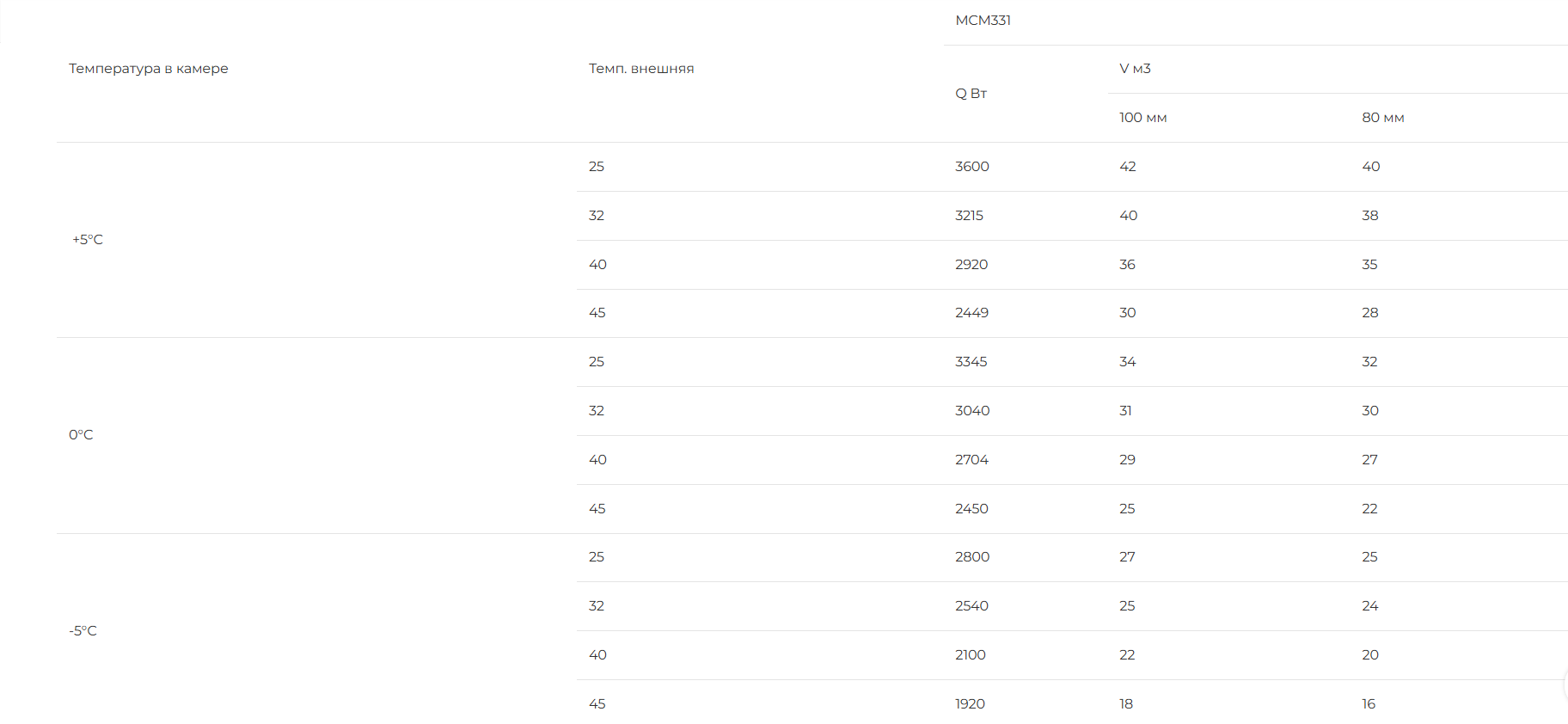This screenshot has width=1568, height=724.
Task: Select the 2920 power value cell
Action: [x=971, y=264]
